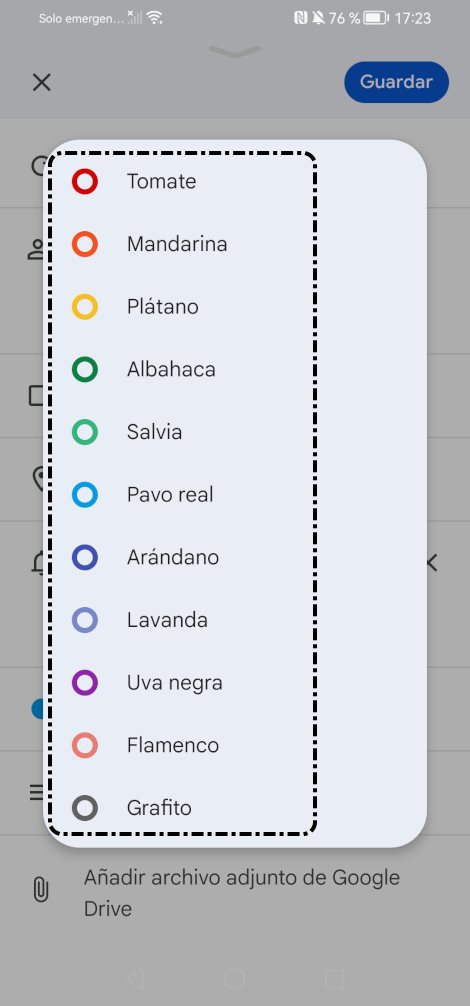The height and width of the screenshot is (1006, 470).
Task: Save the event with Guardar
Action: coord(396,82)
